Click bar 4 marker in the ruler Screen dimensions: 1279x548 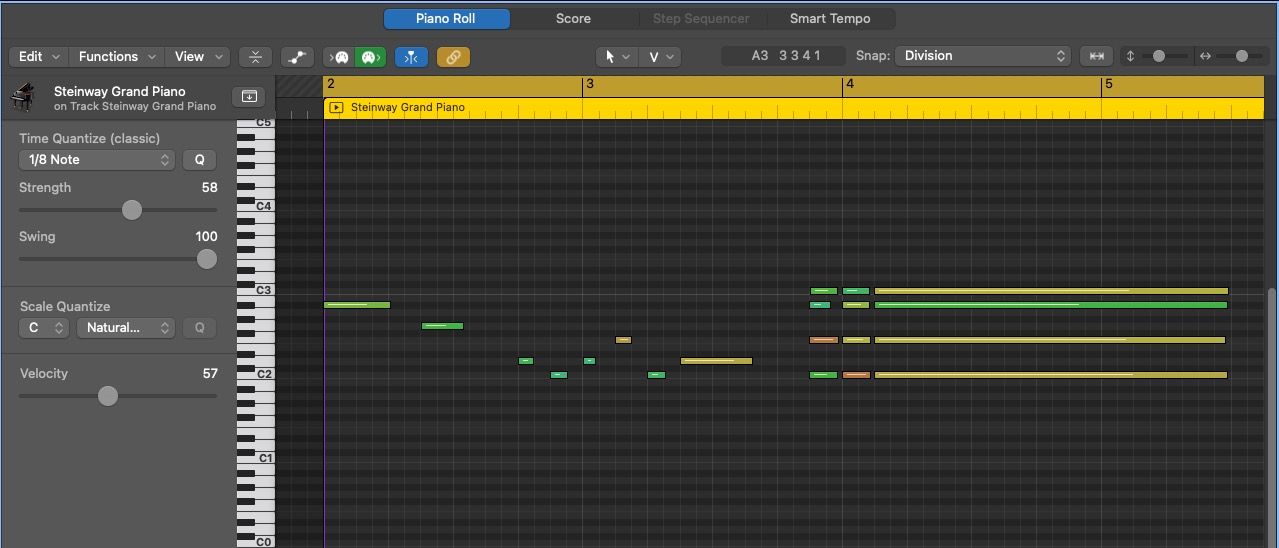coord(849,84)
